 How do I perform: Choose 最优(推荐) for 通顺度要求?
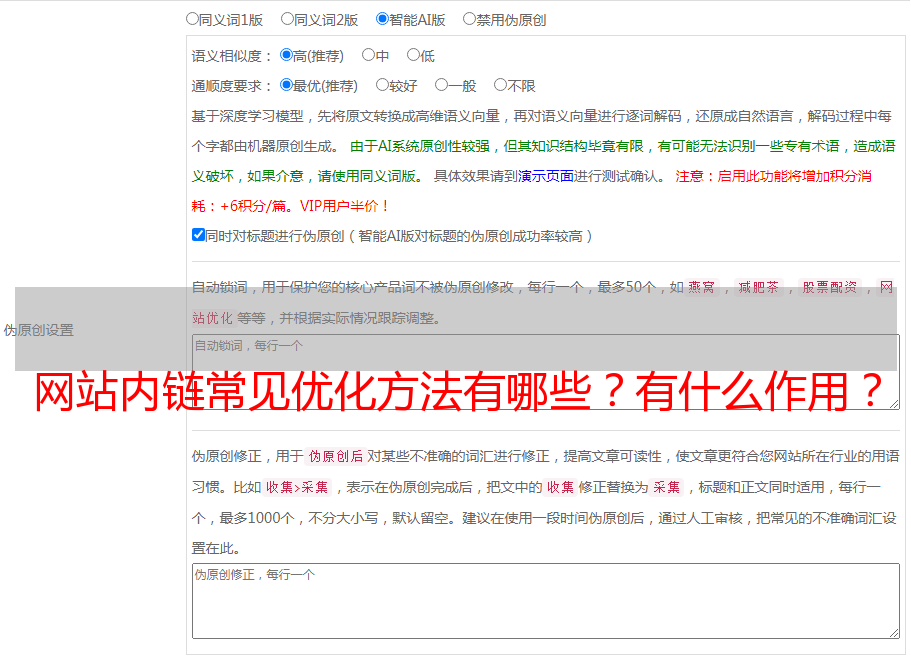point(287,85)
